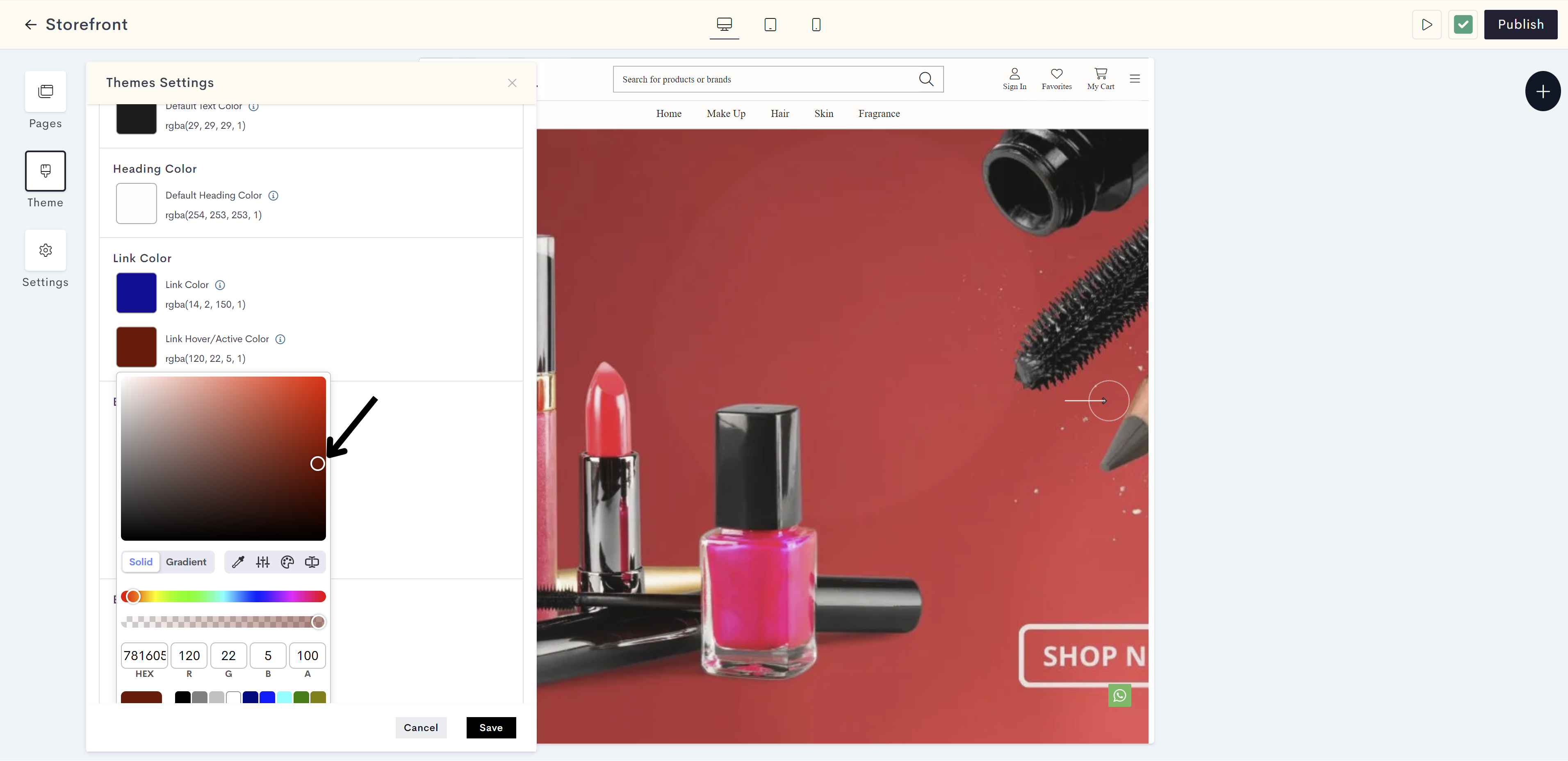The height and width of the screenshot is (761, 1568).
Task: Open the Pages panel
Action: pos(46,91)
